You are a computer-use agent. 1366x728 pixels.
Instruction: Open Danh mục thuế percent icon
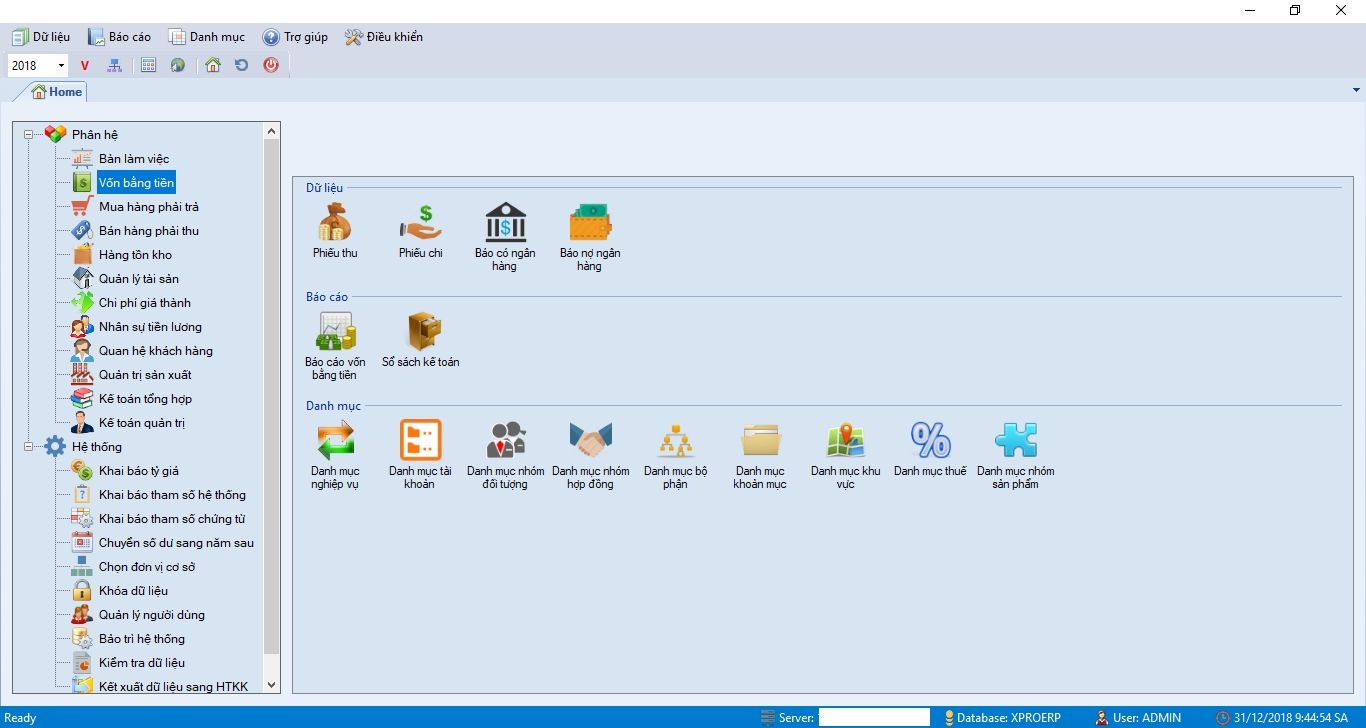tap(930, 449)
